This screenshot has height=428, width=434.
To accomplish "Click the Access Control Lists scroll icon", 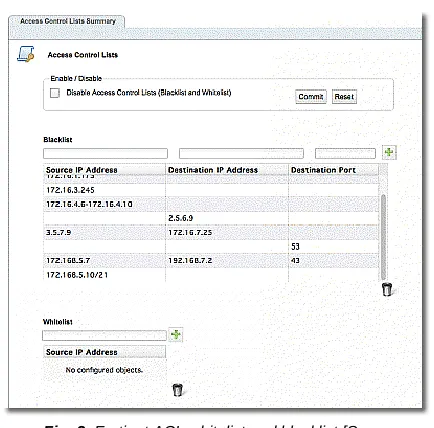I will 26,54.
